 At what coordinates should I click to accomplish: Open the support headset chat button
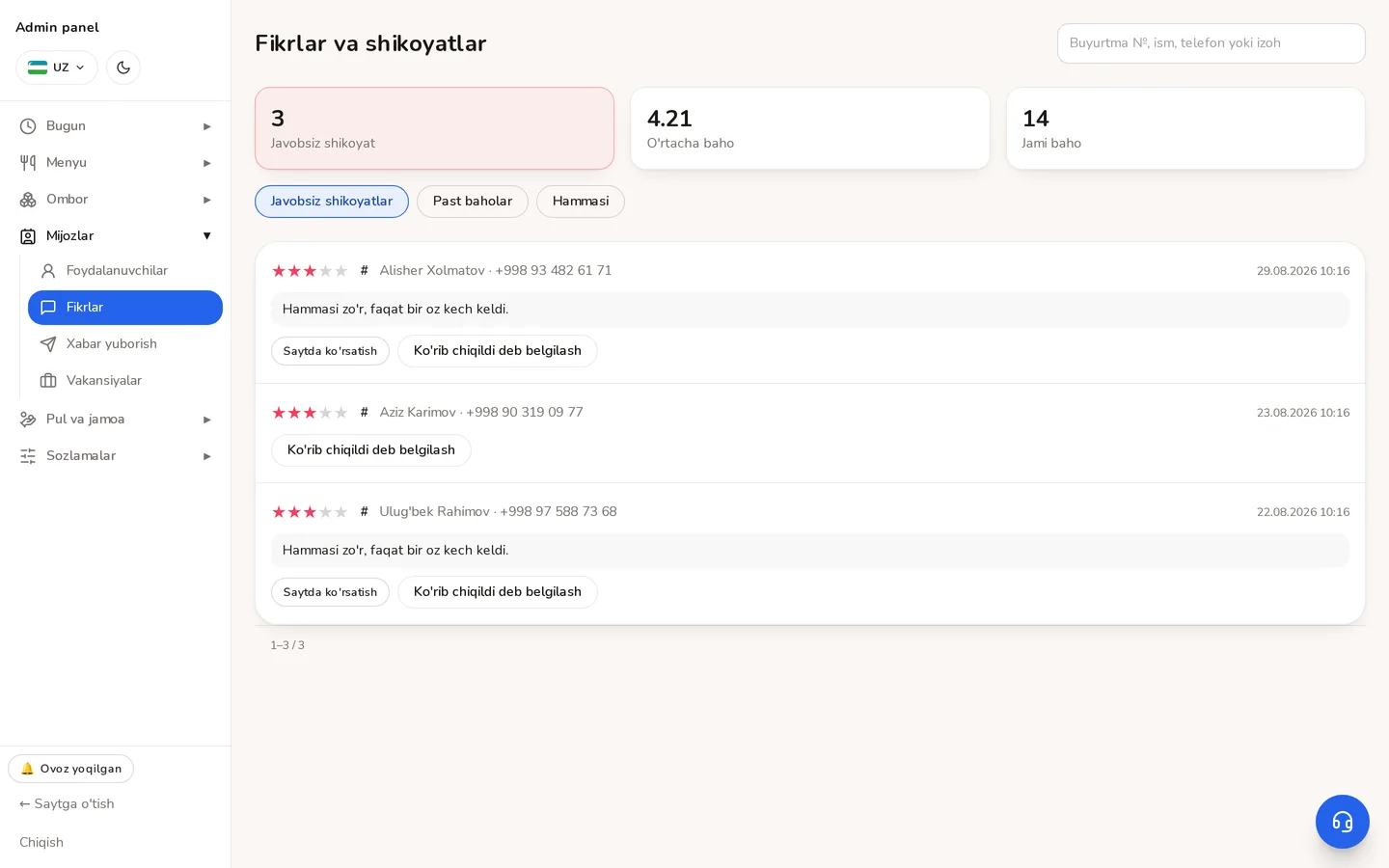pyautogui.click(x=1343, y=822)
